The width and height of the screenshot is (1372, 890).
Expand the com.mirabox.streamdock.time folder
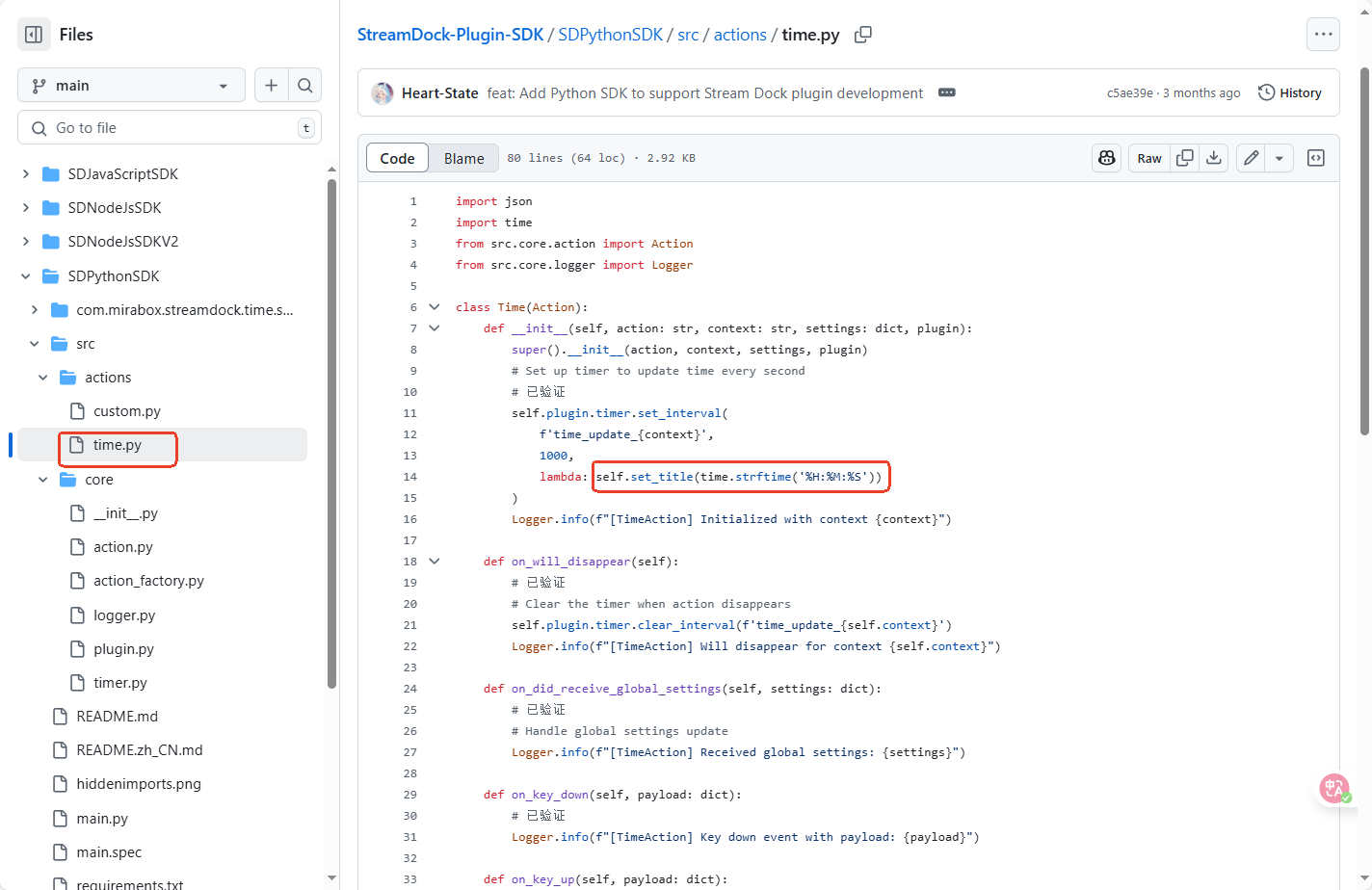tap(35, 310)
